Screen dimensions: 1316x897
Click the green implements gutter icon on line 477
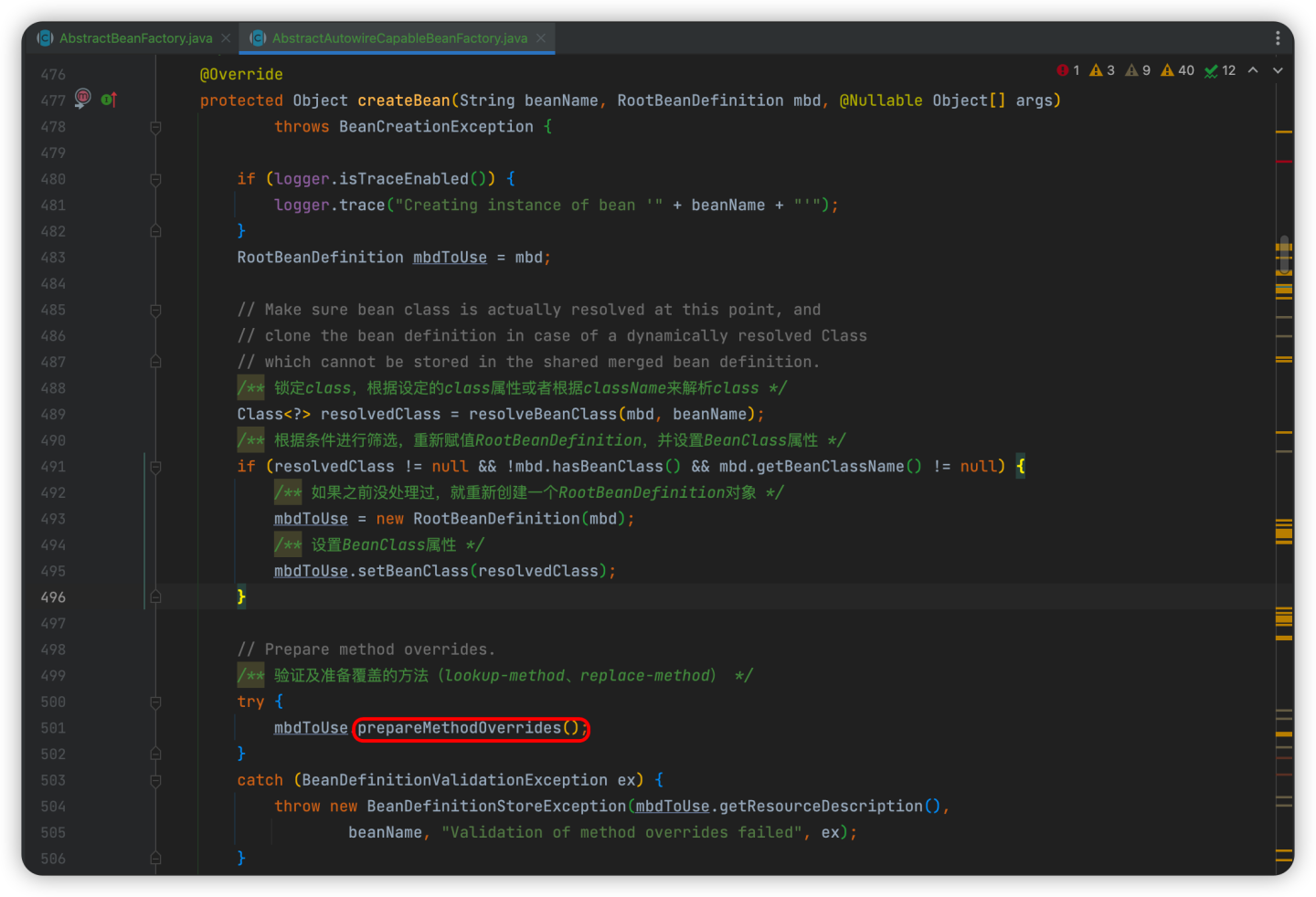pyautogui.click(x=109, y=100)
